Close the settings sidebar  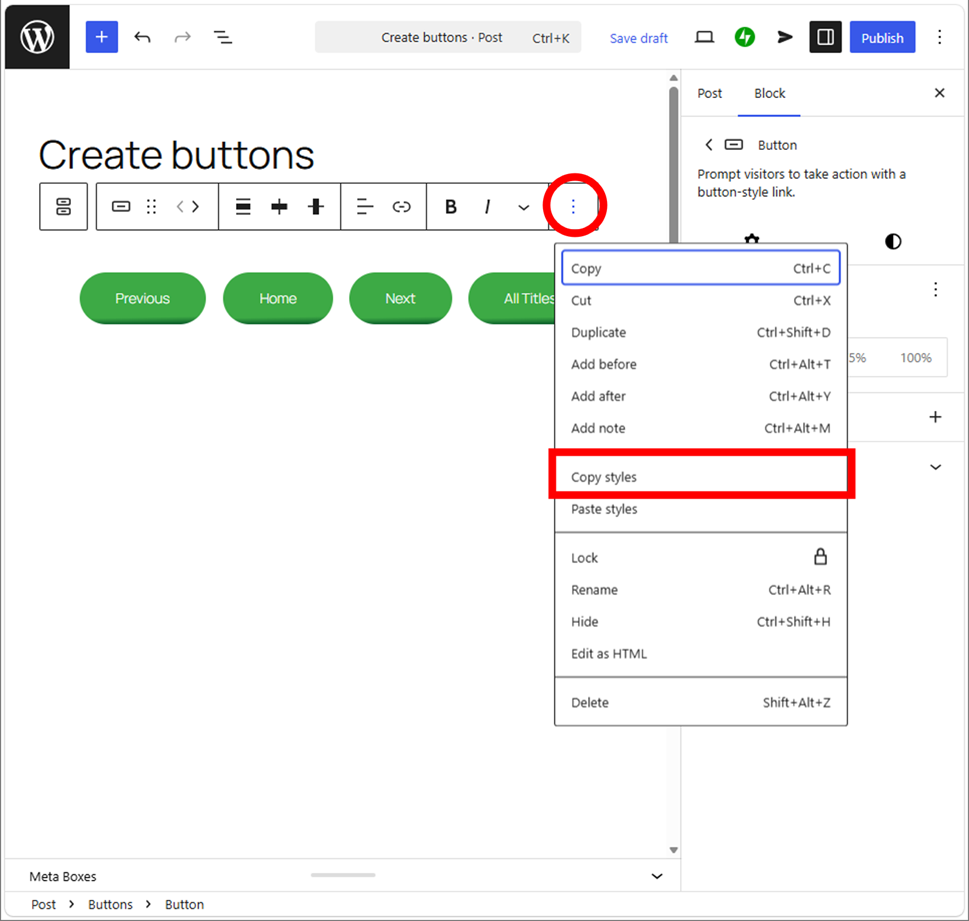939,93
